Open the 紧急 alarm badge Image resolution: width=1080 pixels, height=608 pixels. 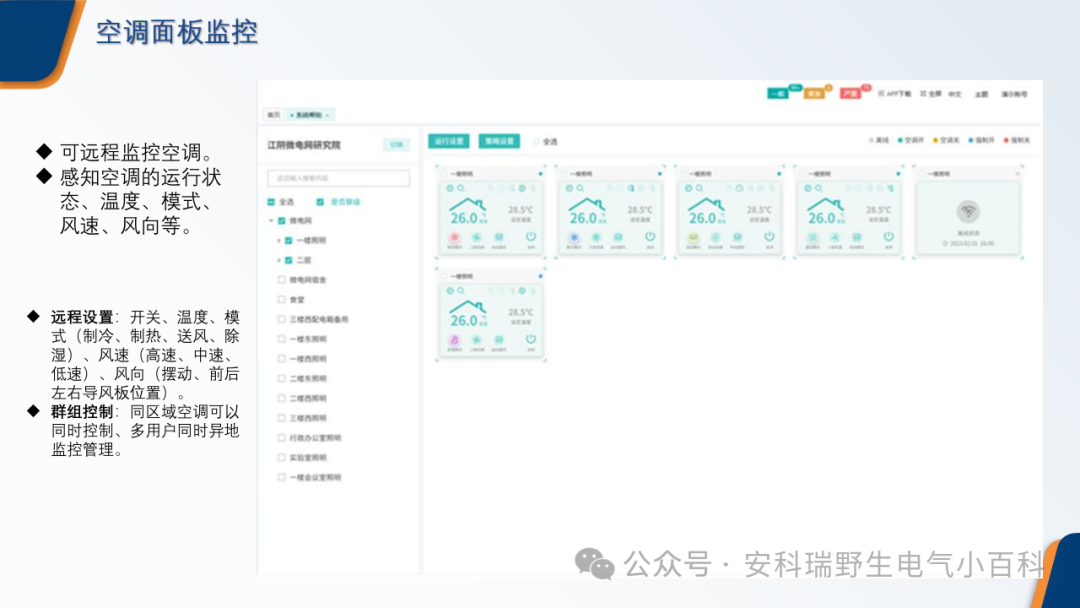click(814, 94)
